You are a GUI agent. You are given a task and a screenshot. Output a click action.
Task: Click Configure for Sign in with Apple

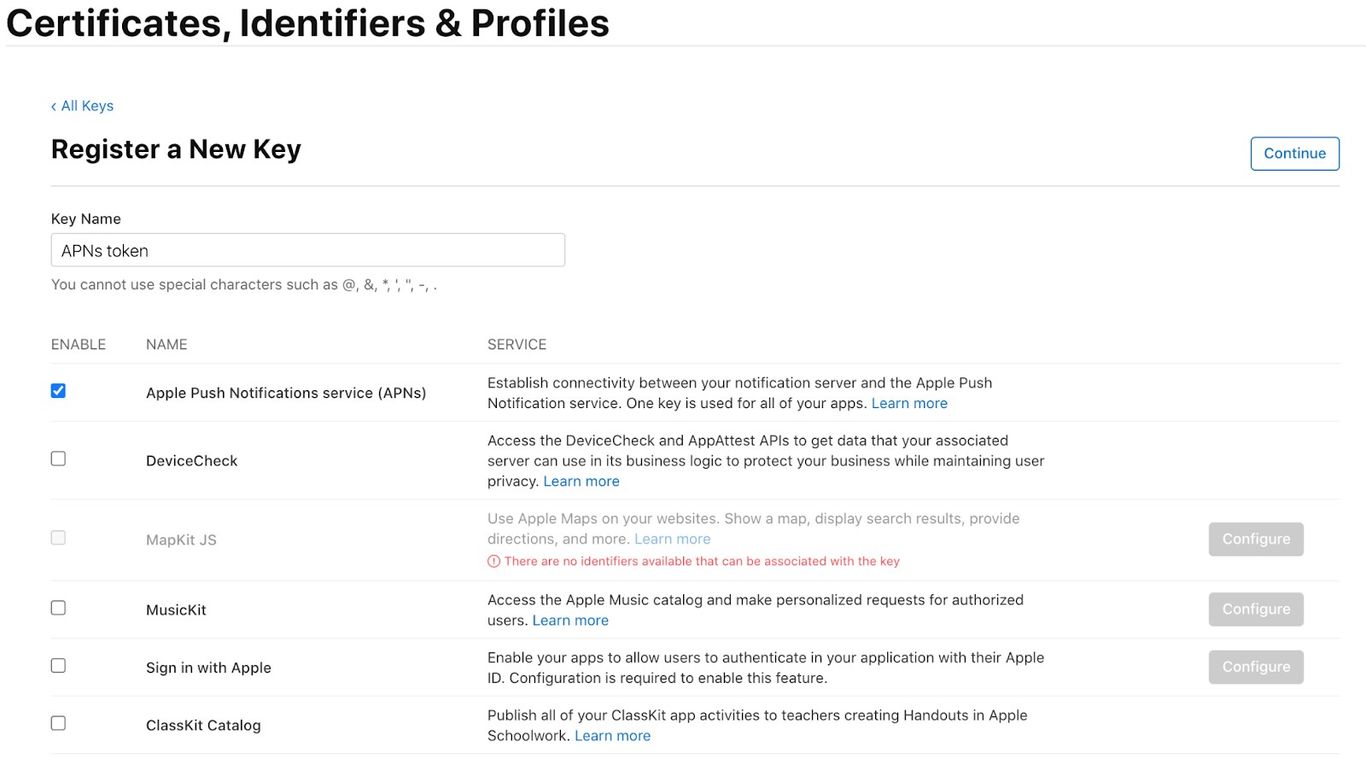[1255, 667]
